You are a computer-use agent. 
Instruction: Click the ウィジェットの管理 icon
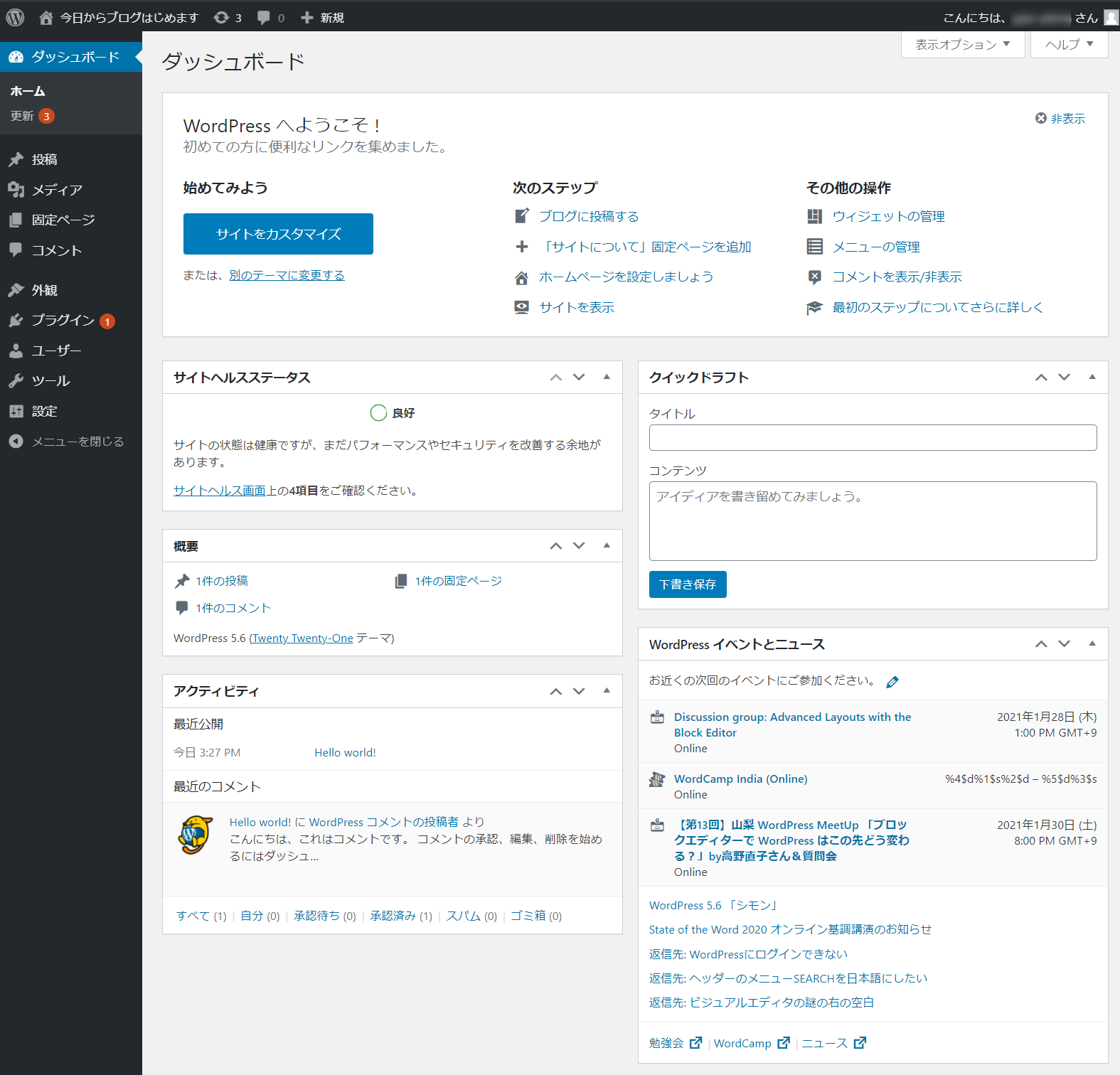(x=815, y=216)
